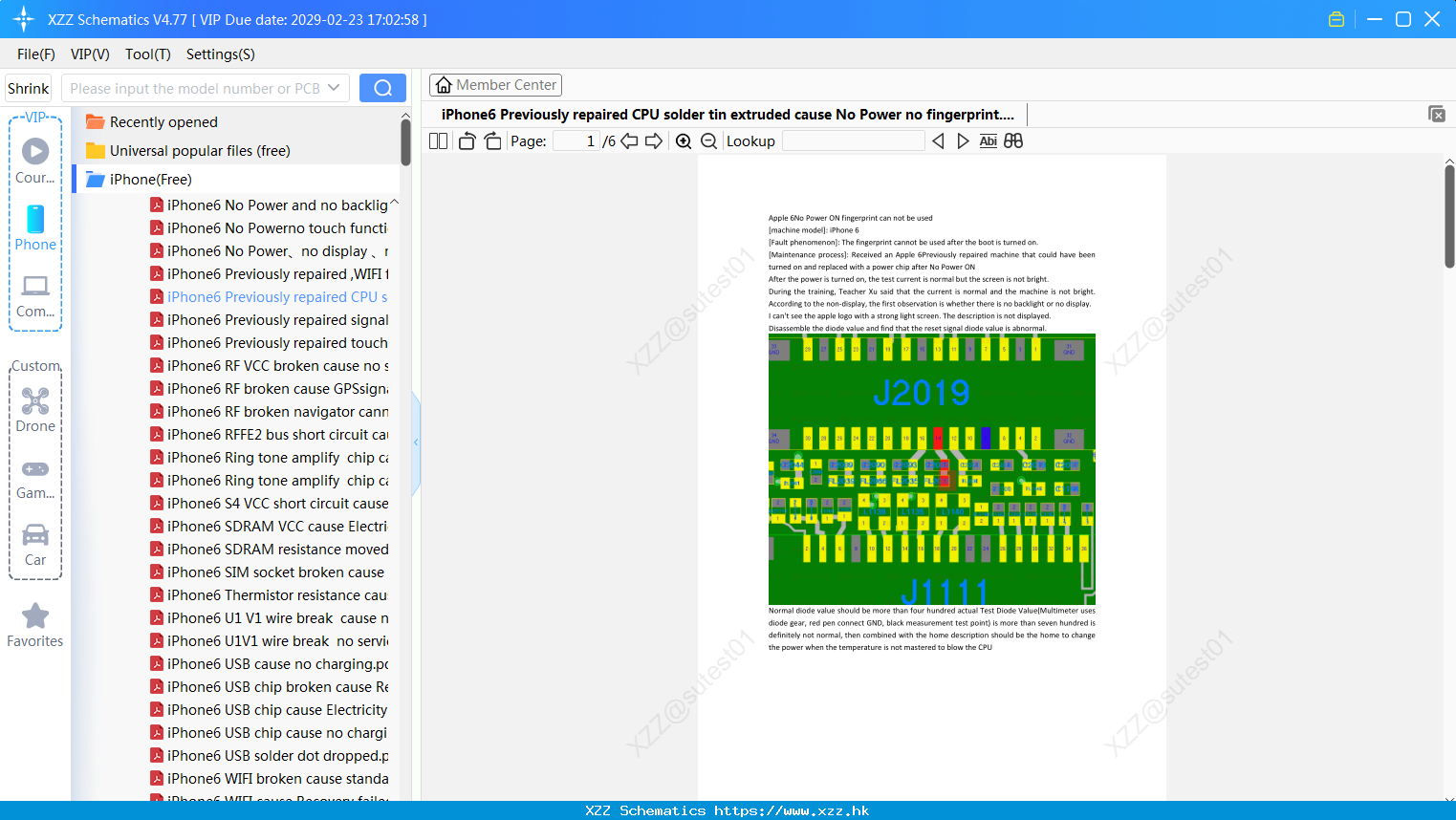Image resolution: width=1456 pixels, height=820 pixels.
Task: Collapse the iPhone(Free) folder
Action: click(139, 179)
